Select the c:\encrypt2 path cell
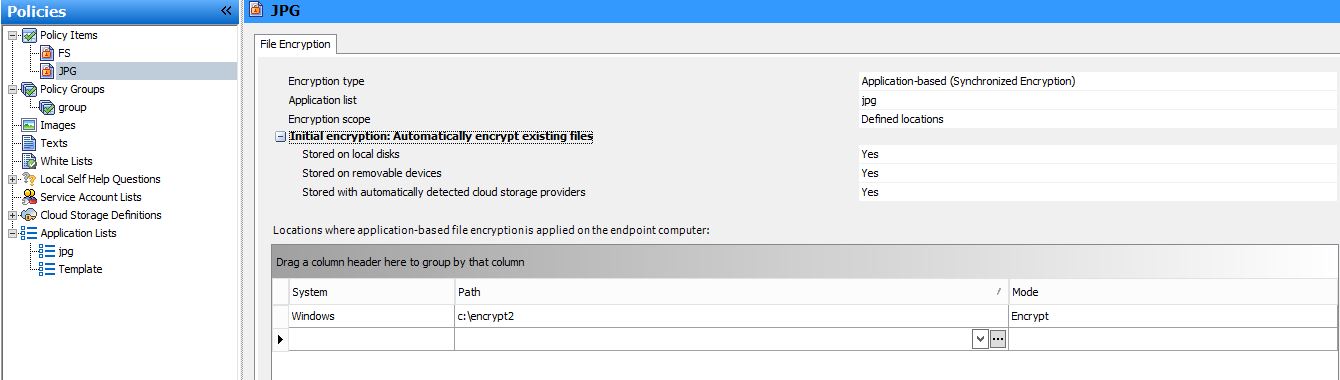The height and width of the screenshot is (380, 1340). [x=731, y=316]
